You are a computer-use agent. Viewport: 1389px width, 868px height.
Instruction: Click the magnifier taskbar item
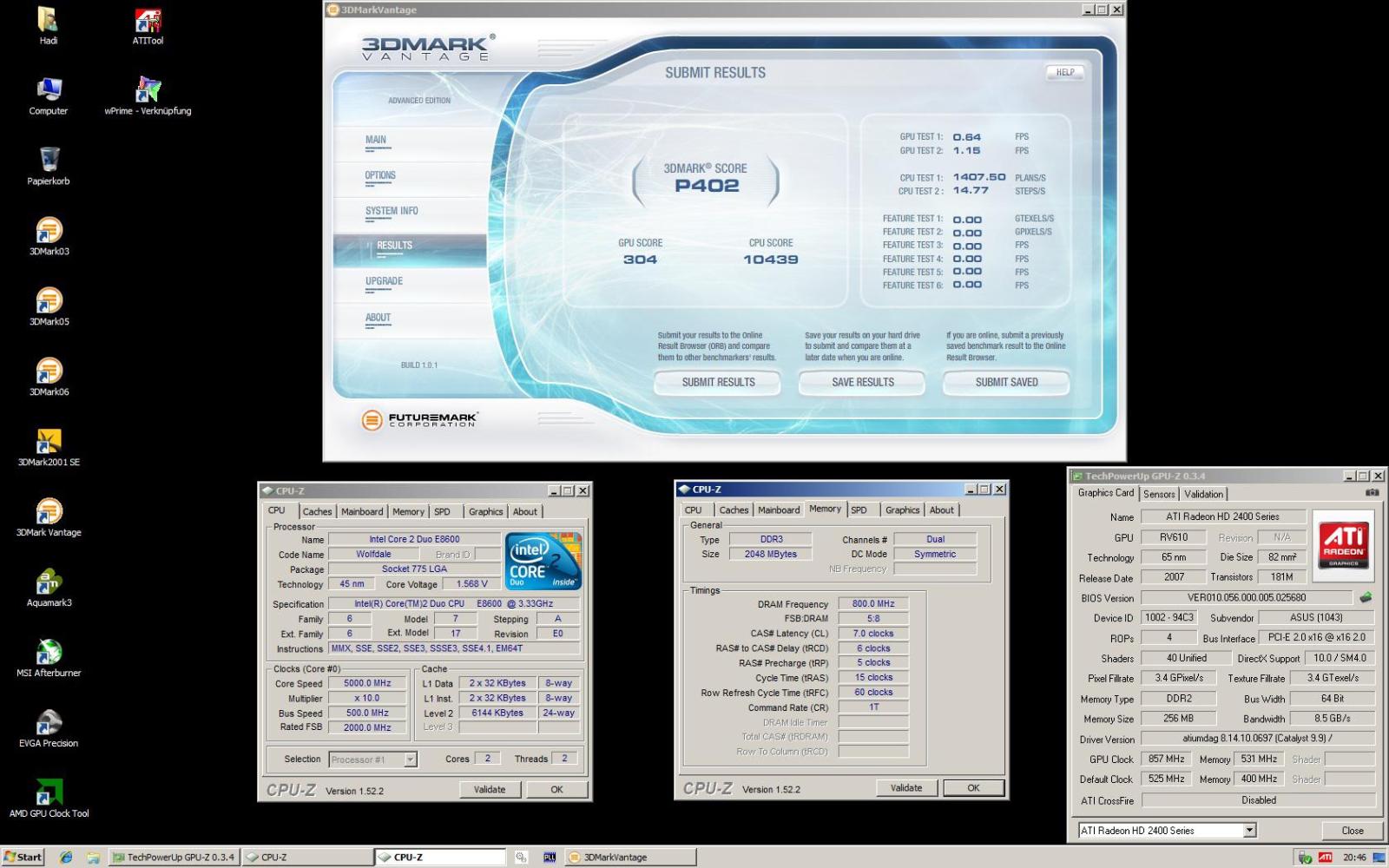pos(521,857)
